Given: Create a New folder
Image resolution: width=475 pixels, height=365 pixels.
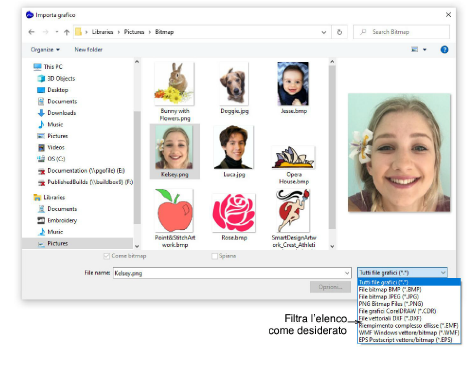Looking at the screenshot, I should click(88, 50).
